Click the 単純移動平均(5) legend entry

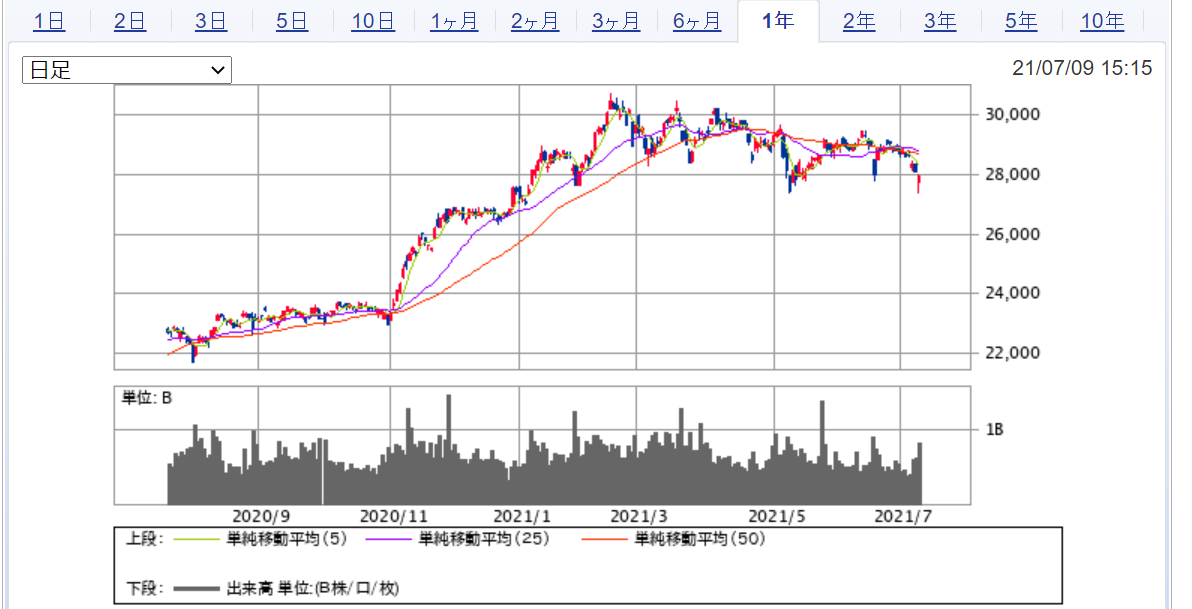(261, 539)
